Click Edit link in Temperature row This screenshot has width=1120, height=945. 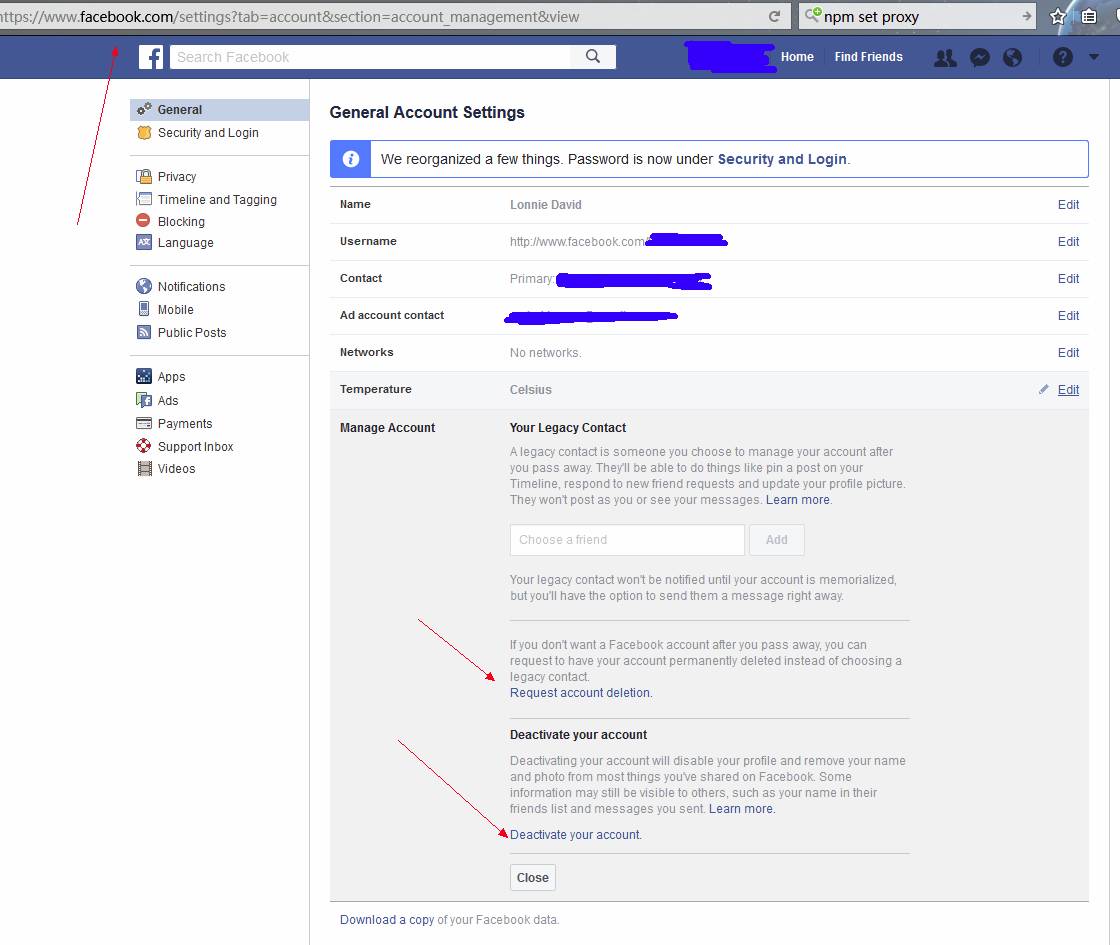[x=1068, y=389]
